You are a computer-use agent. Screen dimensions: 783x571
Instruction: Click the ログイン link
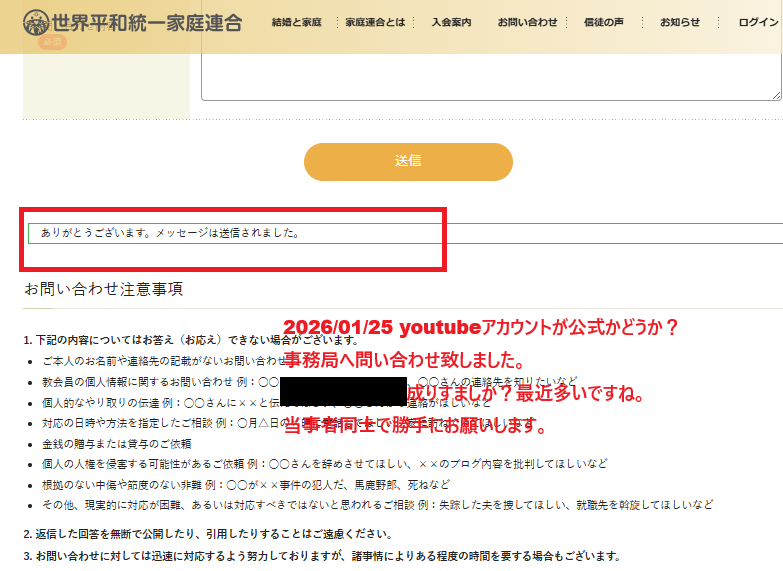point(758,22)
